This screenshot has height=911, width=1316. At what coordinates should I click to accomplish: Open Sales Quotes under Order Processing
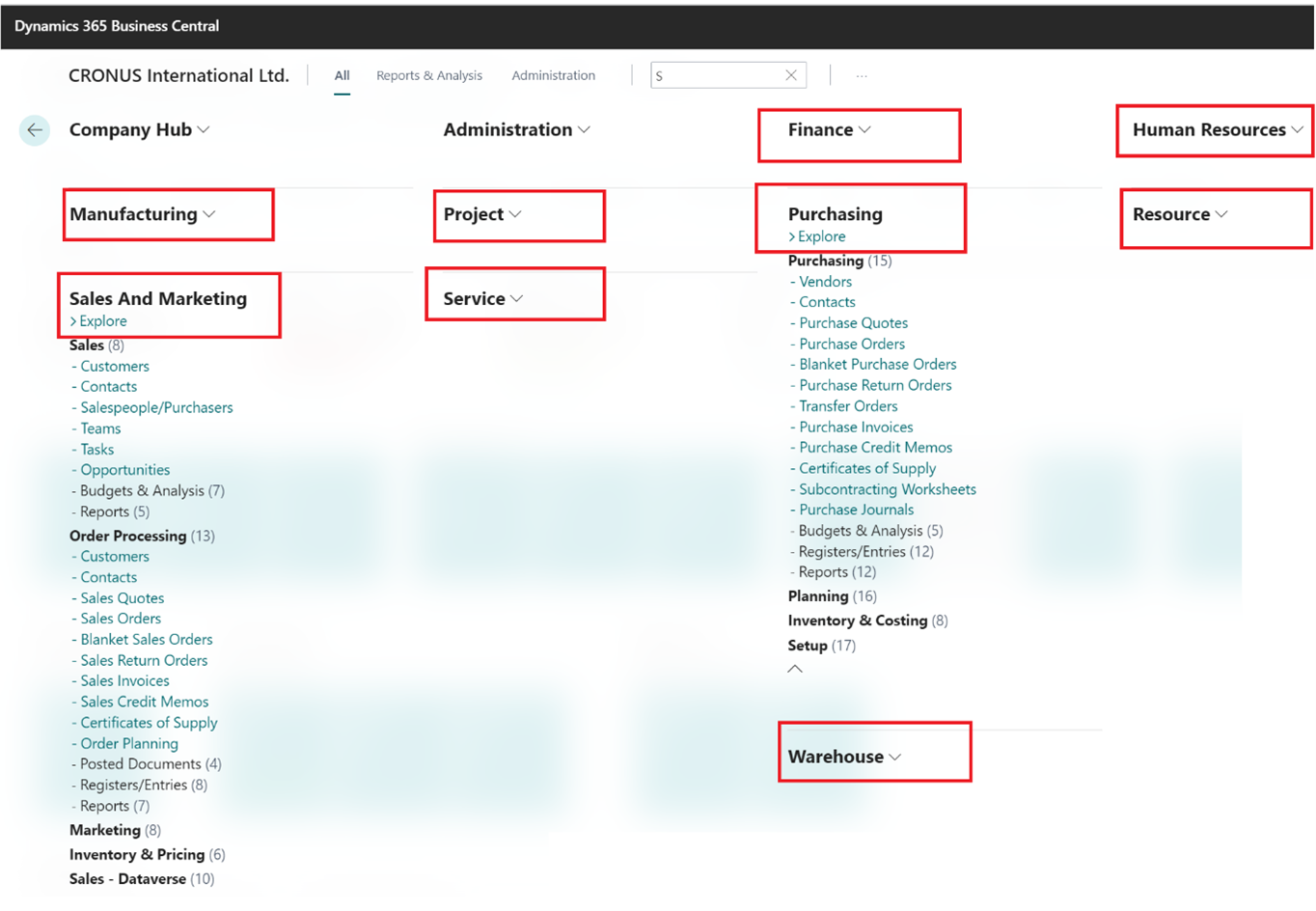coord(122,598)
